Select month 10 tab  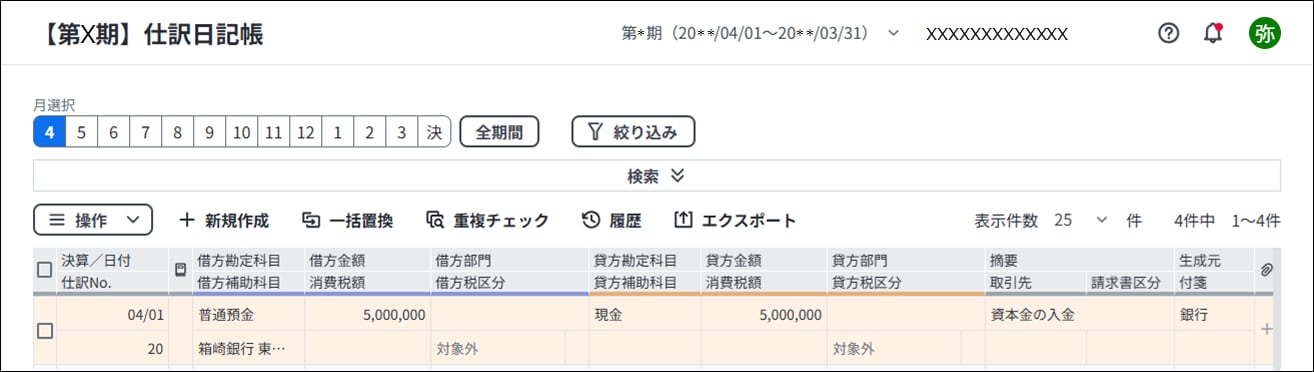tap(241, 131)
